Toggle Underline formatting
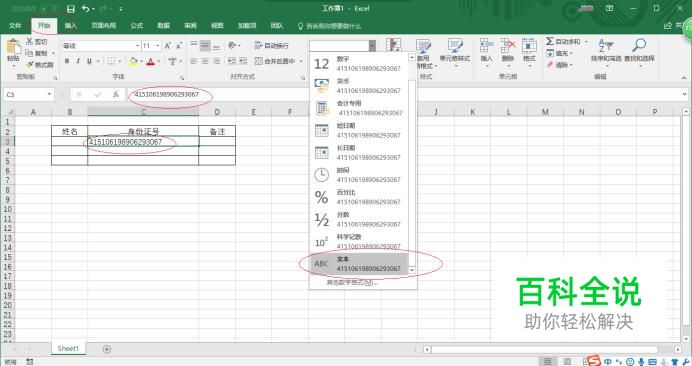The width and height of the screenshot is (692, 366). (89, 61)
